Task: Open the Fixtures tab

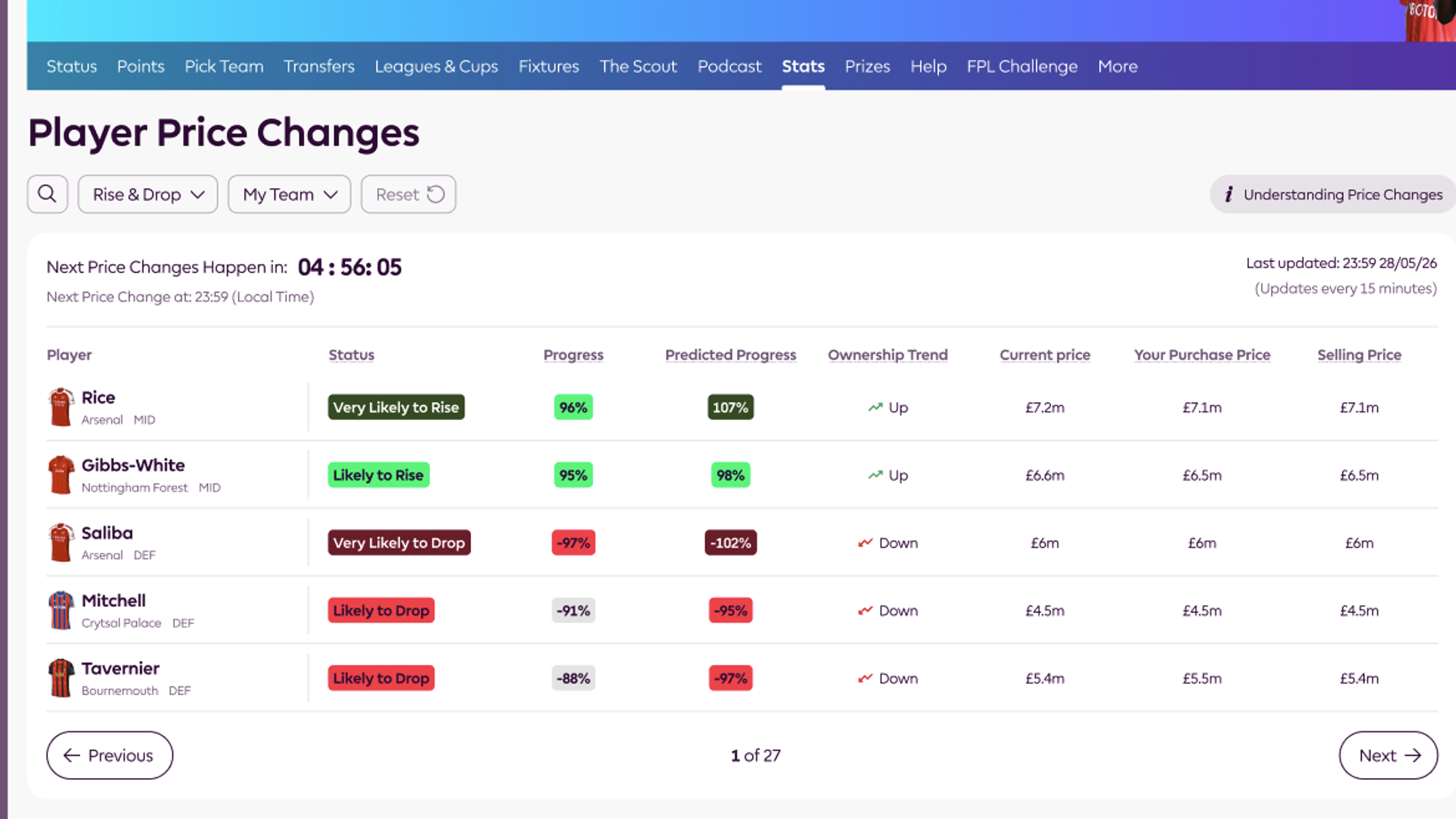Action: 549,66
